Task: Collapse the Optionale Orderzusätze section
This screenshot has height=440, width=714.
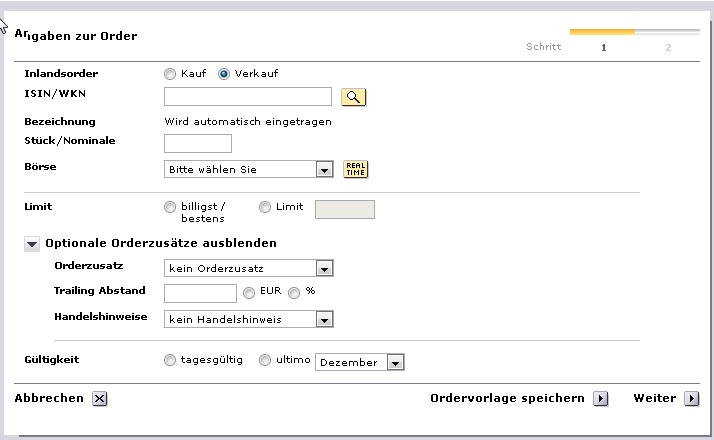Action: [x=32, y=243]
